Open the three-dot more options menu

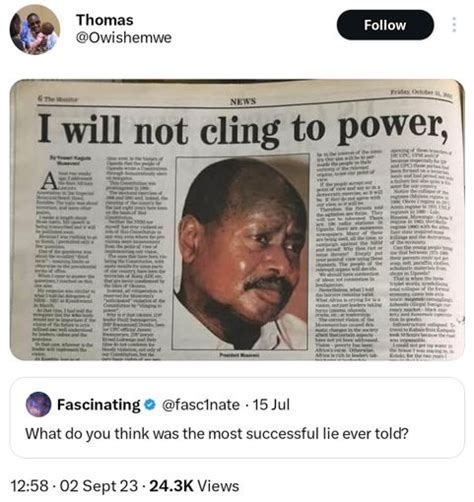[x=454, y=25]
